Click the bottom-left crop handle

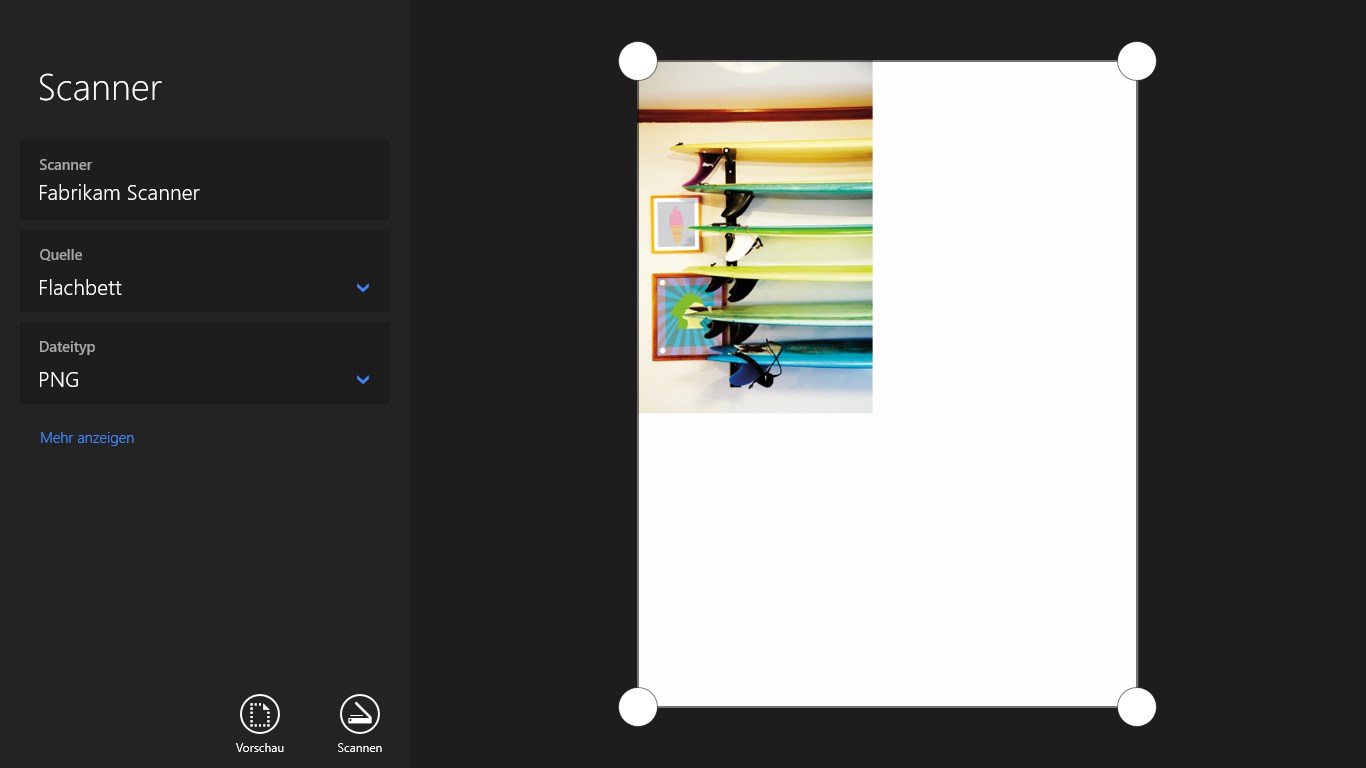click(x=638, y=706)
